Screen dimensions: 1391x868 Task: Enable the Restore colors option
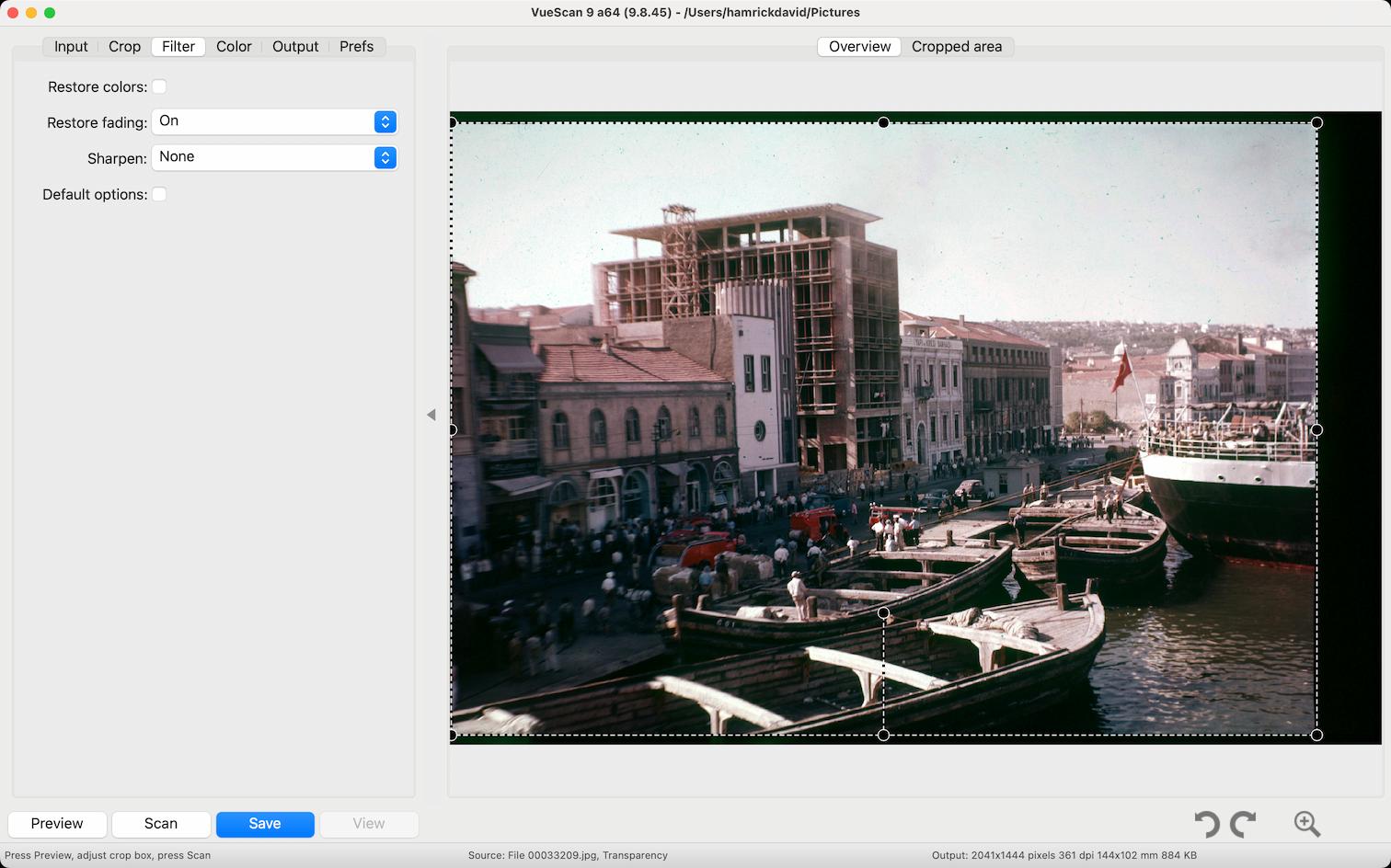159,86
